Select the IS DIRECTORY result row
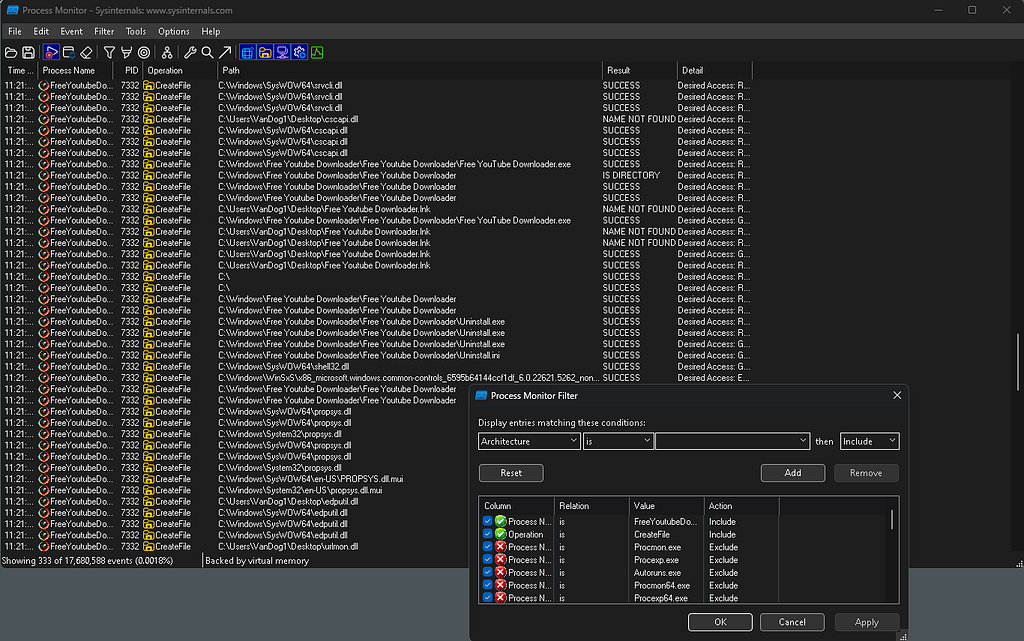1024x641 pixels. tap(377, 175)
